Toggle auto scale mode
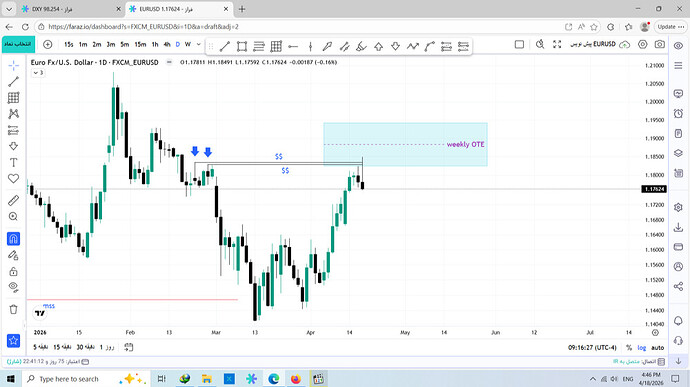 point(657,348)
